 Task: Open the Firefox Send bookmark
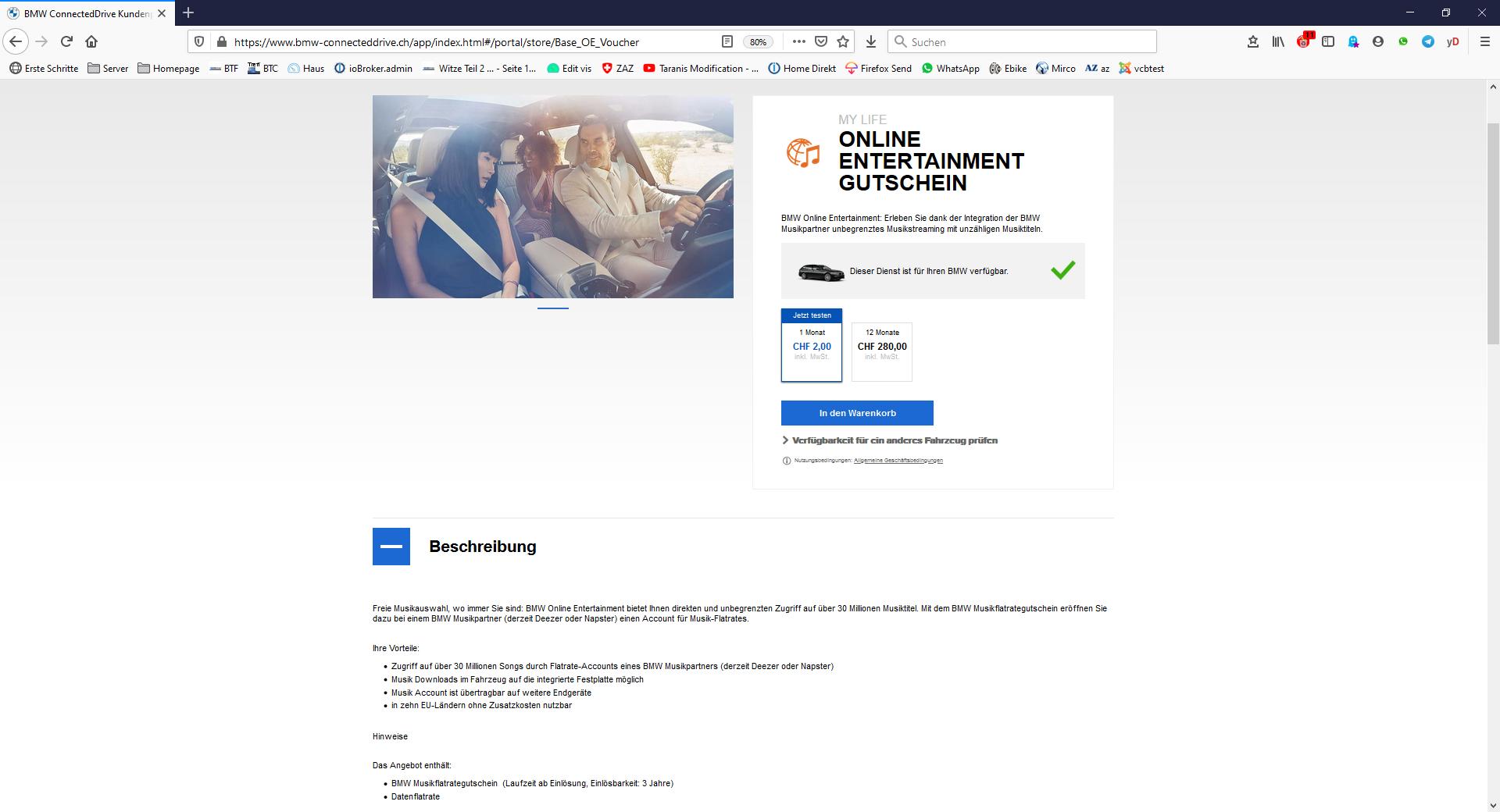tap(879, 69)
